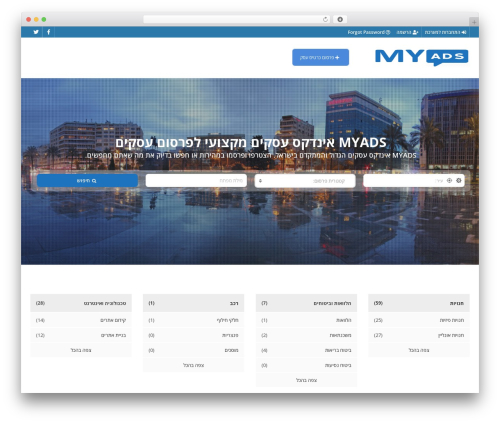Open משכנתאות row with (2)

pos(306,335)
